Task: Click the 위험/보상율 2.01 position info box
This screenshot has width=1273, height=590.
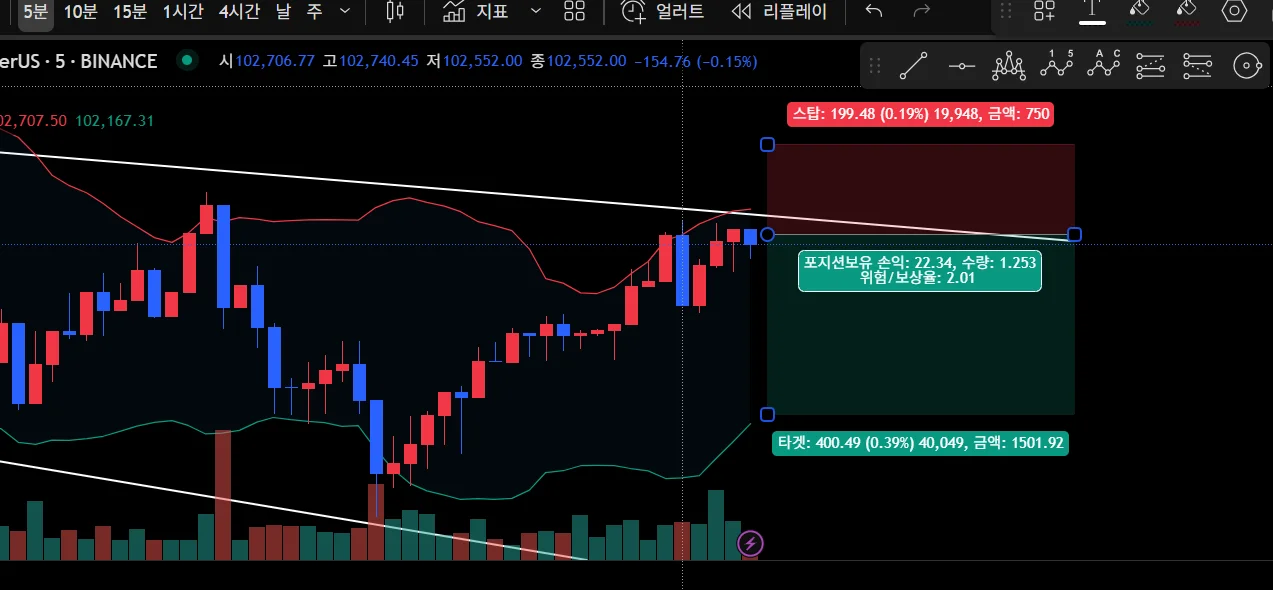Action: click(x=920, y=270)
